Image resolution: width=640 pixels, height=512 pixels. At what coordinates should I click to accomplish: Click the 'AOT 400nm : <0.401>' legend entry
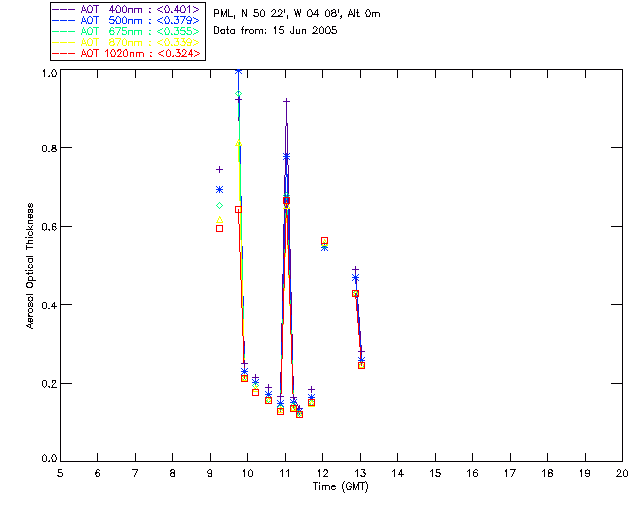tap(126, 9)
